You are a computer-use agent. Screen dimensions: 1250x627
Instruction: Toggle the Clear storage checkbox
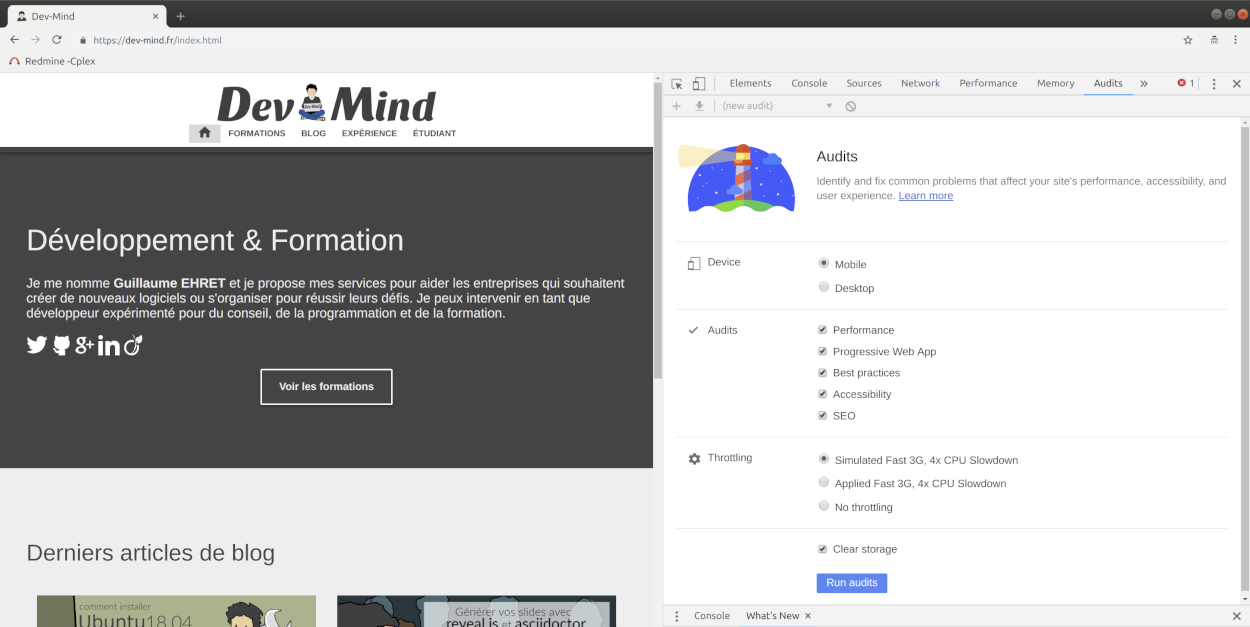823,549
